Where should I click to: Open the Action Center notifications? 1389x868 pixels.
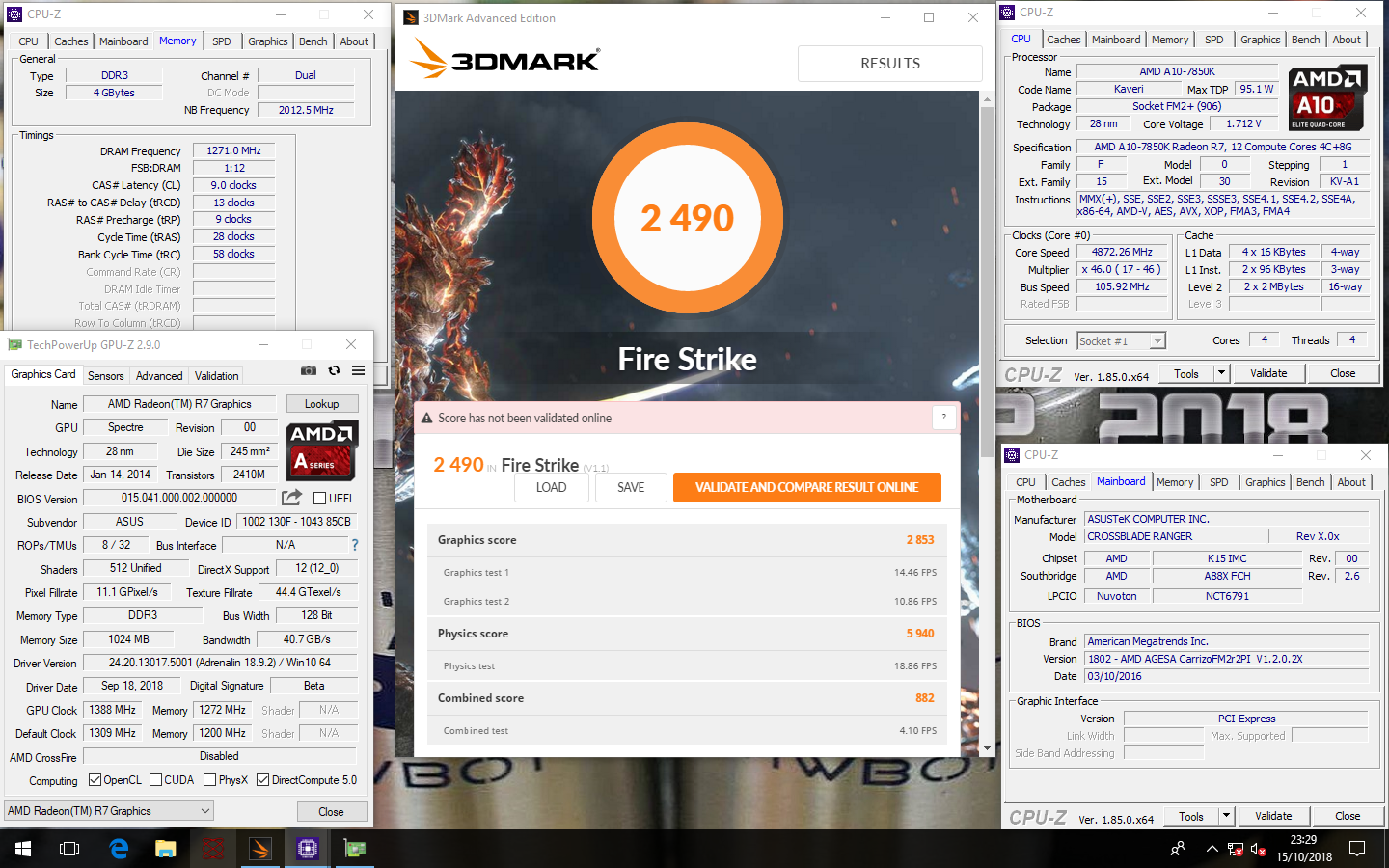[x=1357, y=849]
